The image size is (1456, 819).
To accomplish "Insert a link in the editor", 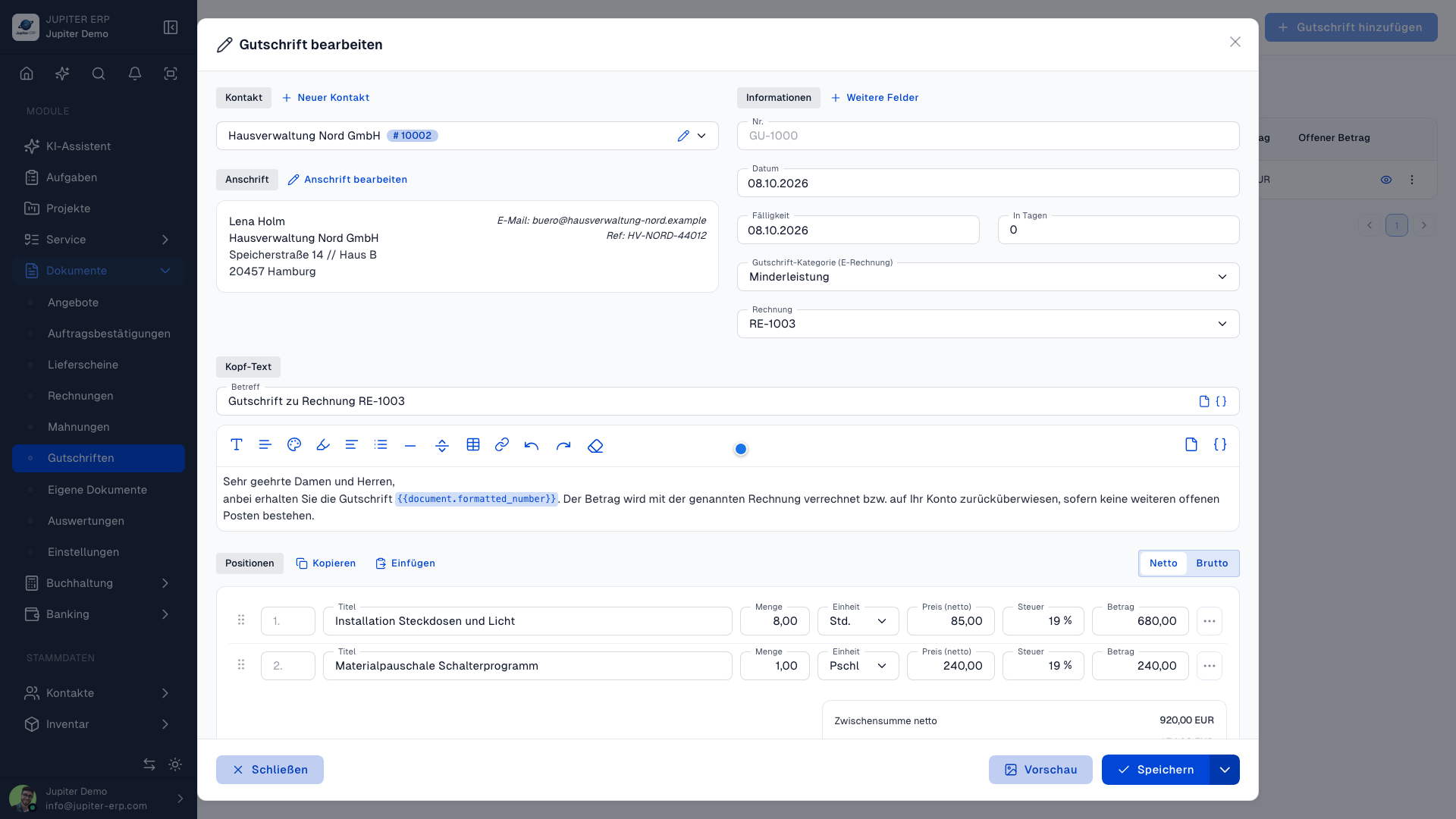I will point(502,445).
